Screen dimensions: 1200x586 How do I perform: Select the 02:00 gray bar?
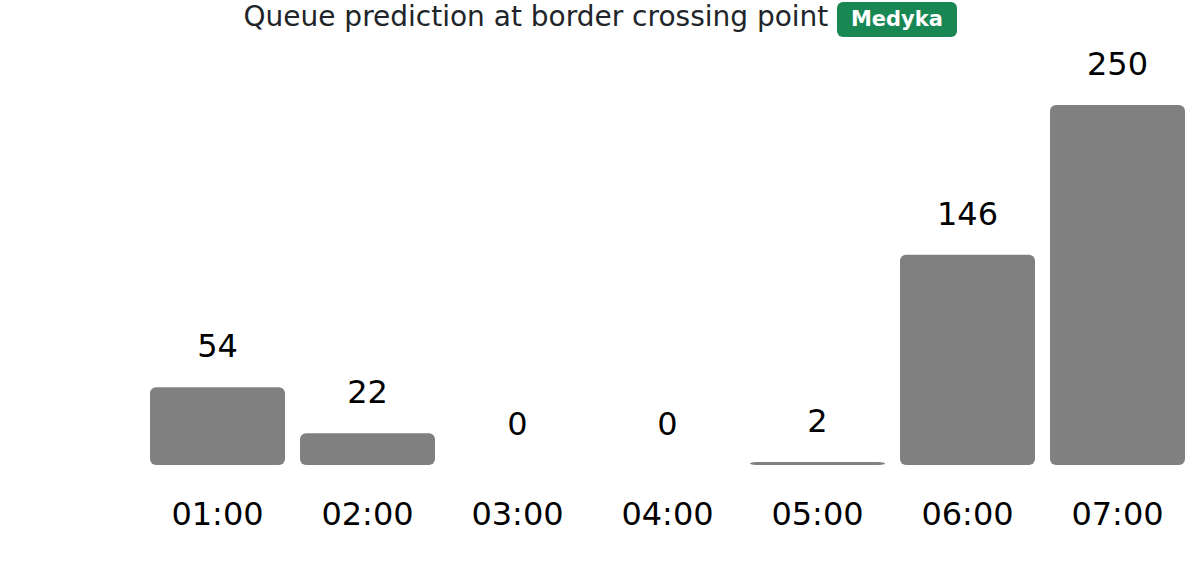pyautogui.click(x=367, y=449)
